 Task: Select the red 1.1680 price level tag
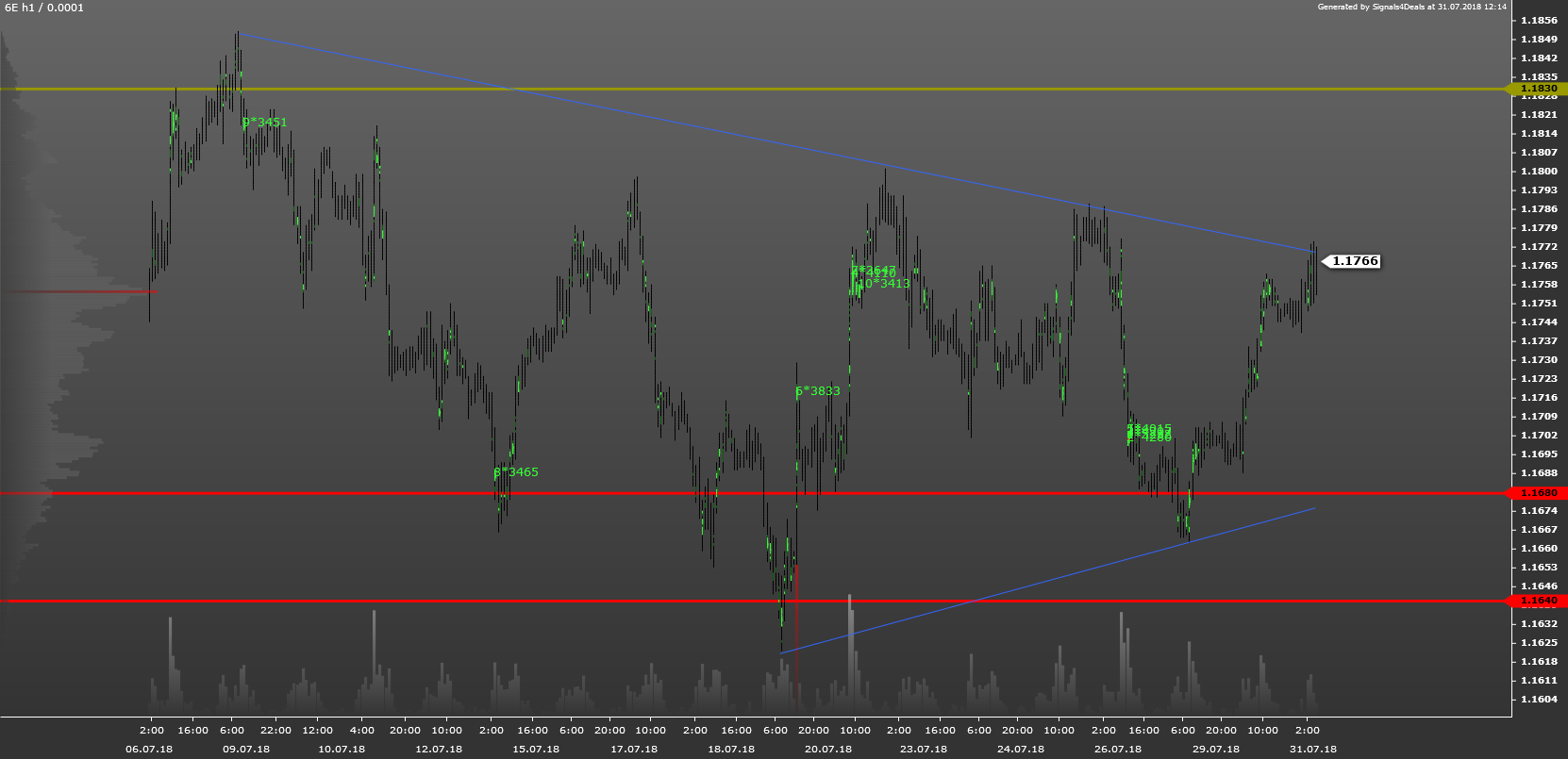tap(1538, 493)
